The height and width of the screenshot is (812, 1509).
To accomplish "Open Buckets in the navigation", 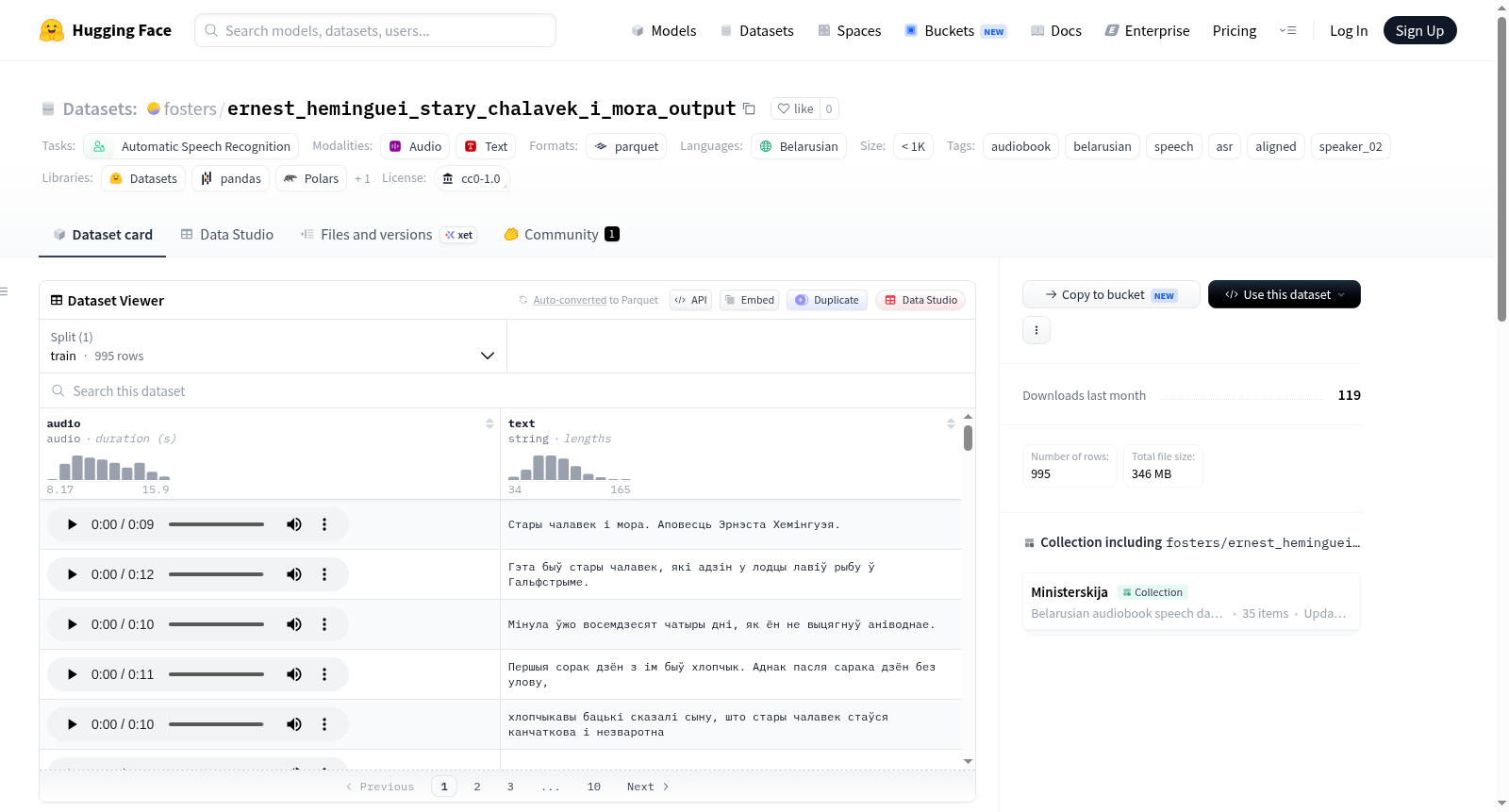I will tap(954, 30).
